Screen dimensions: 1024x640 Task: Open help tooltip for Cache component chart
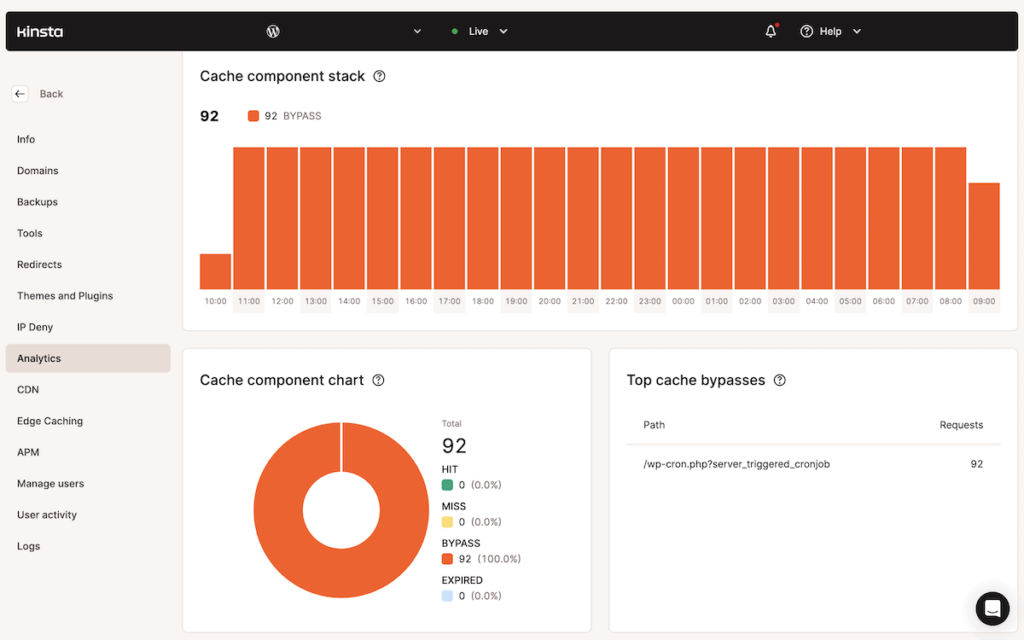coord(378,380)
